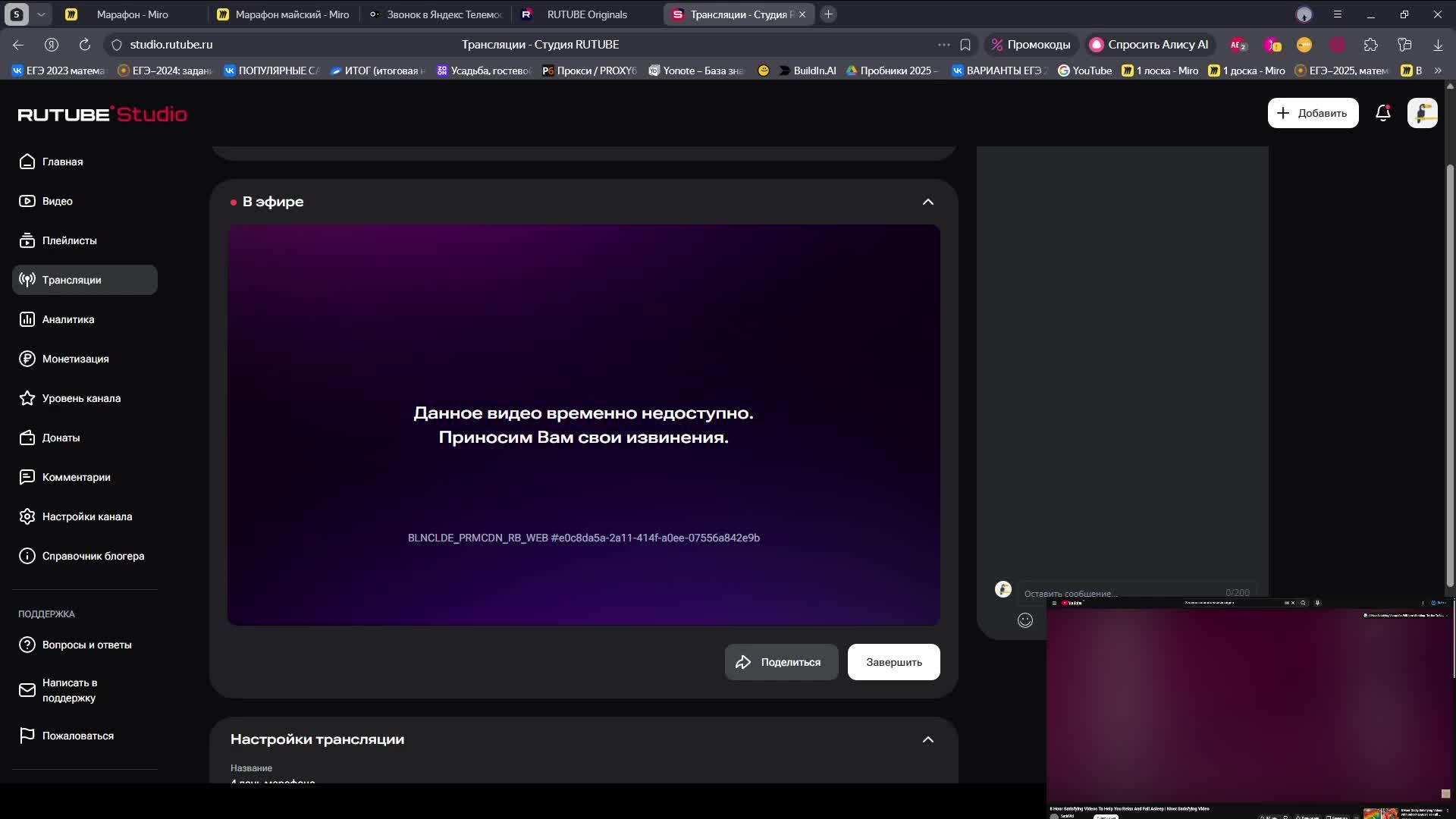Click the page vertical scrollbar
The image size is (1456, 819).
1450,375
